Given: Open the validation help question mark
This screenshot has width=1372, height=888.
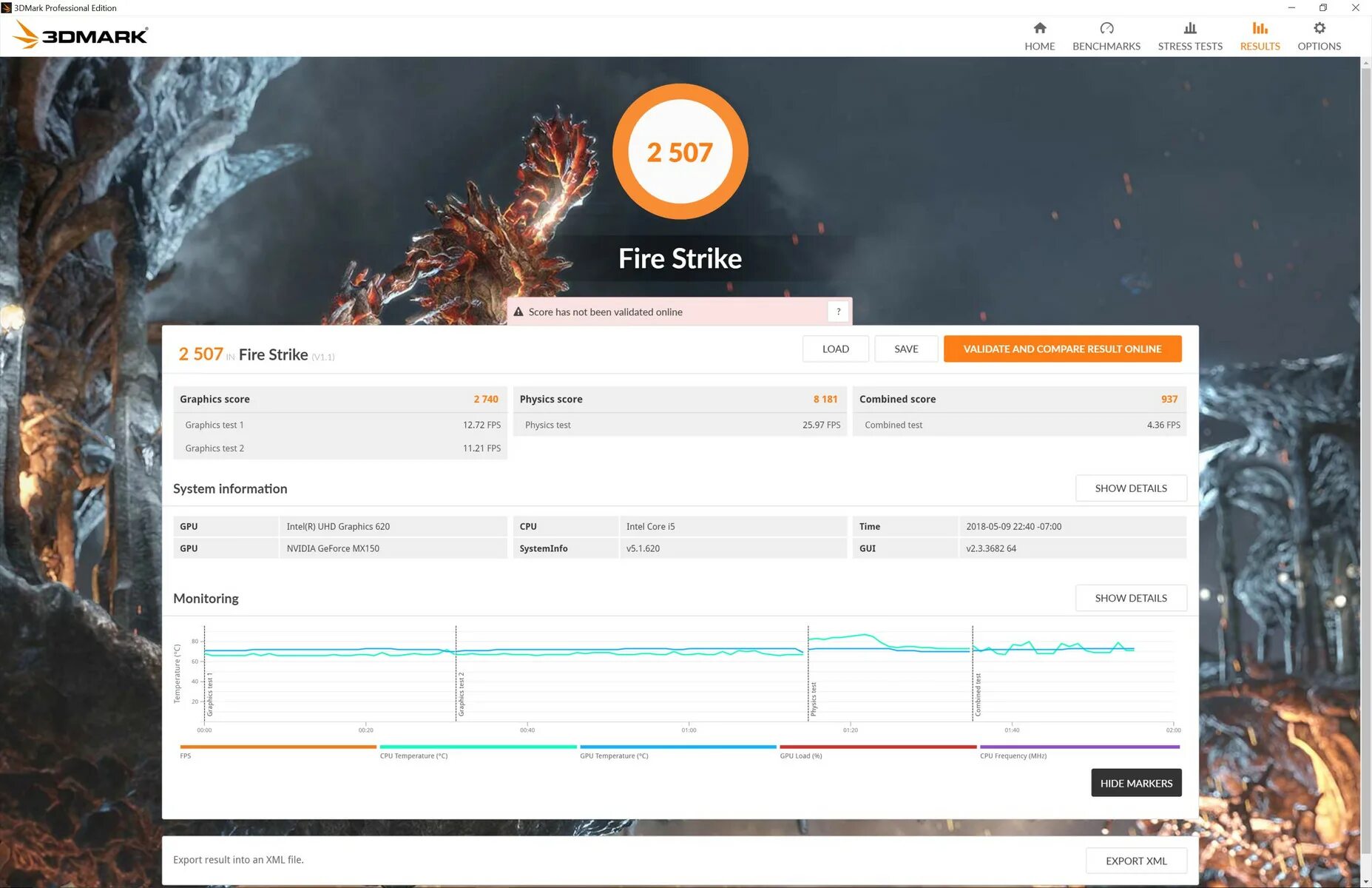Looking at the screenshot, I should click(x=838, y=312).
